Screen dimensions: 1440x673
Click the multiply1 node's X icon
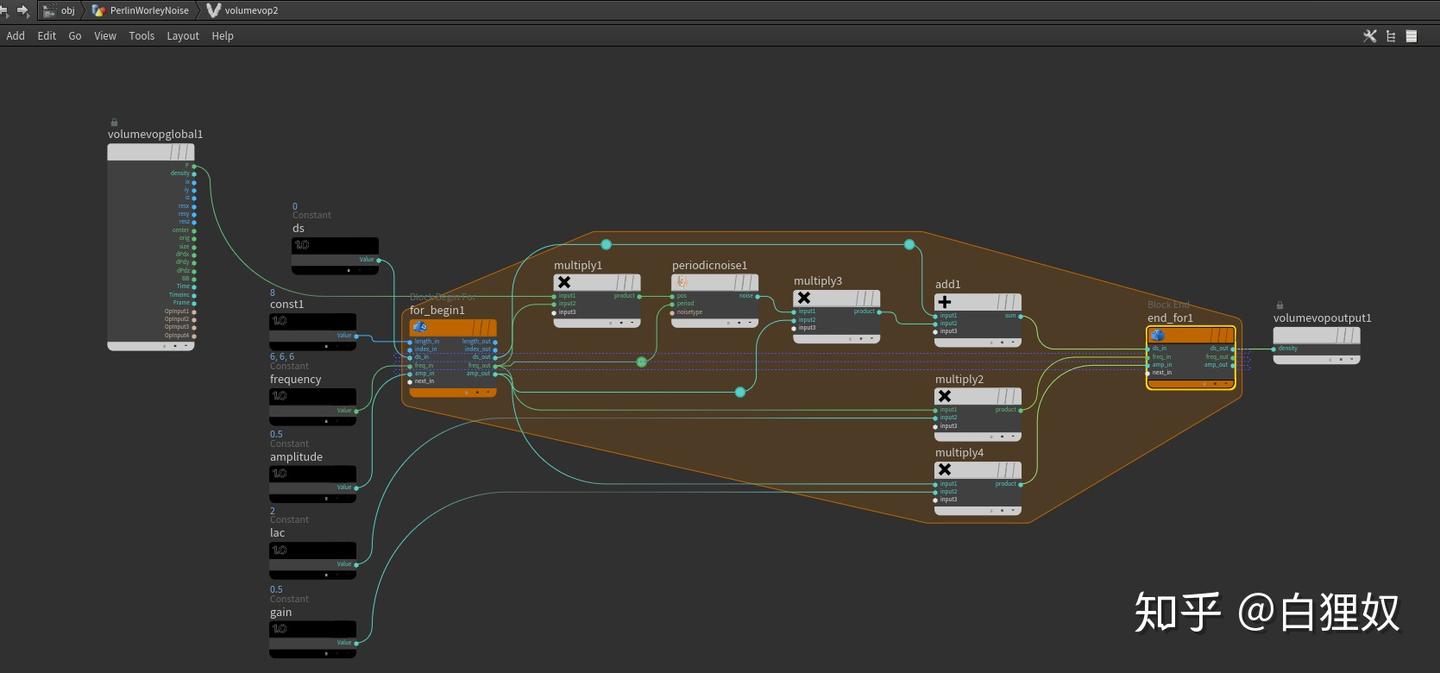564,282
